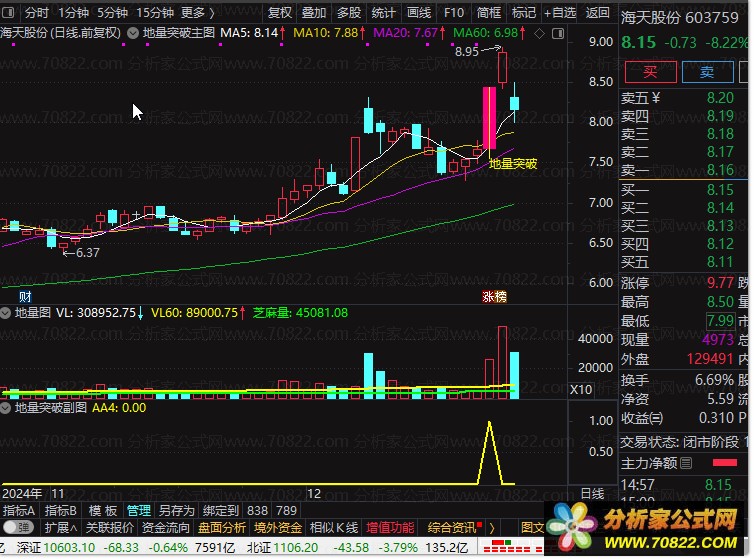This screenshot has height=559, width=754.
Task: Switch to 简框 simple frame
Action: pos(489,13)
